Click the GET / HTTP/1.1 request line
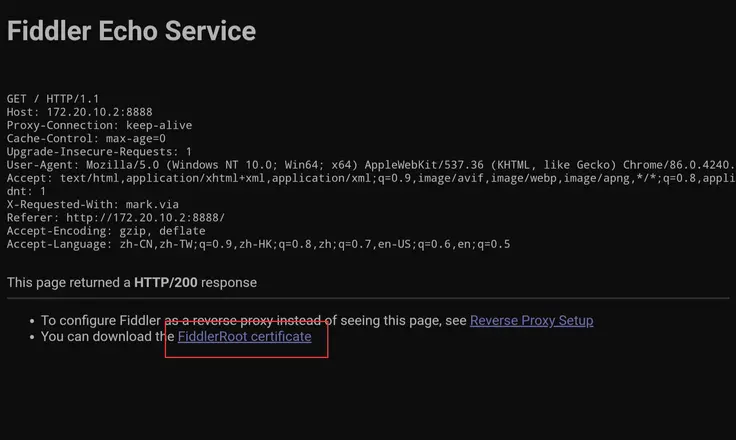736x440 pixels. (x=53, y=99)
